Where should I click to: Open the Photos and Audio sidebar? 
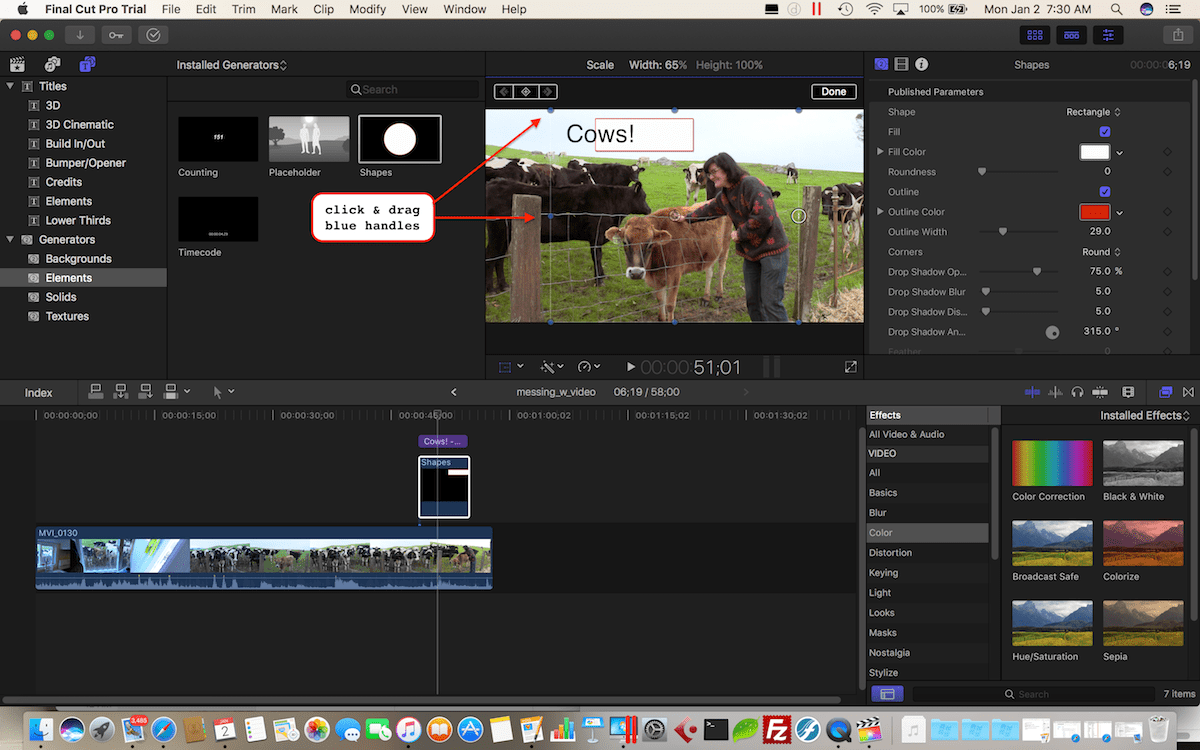tap(52, 62)
